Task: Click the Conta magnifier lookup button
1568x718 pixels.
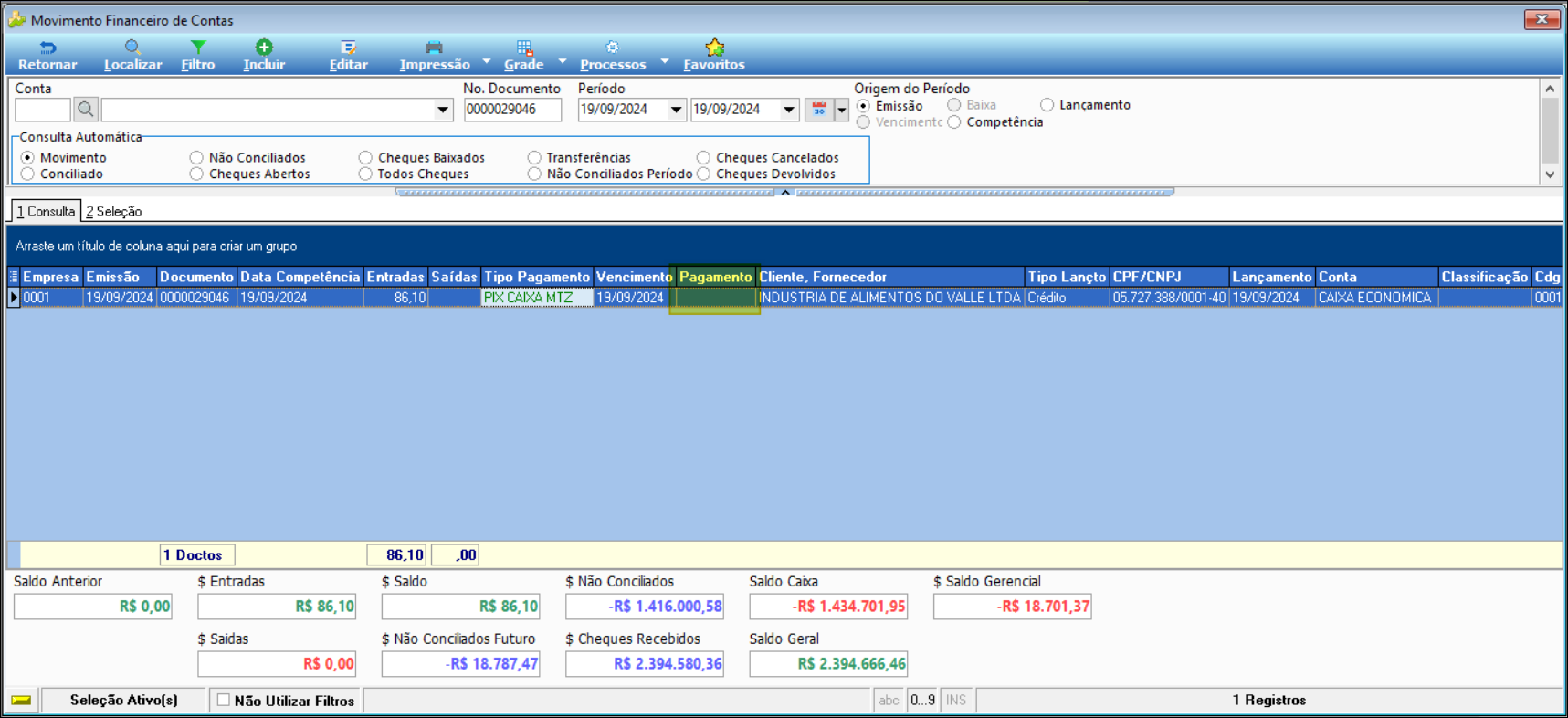Action: [x=86, y=110]
